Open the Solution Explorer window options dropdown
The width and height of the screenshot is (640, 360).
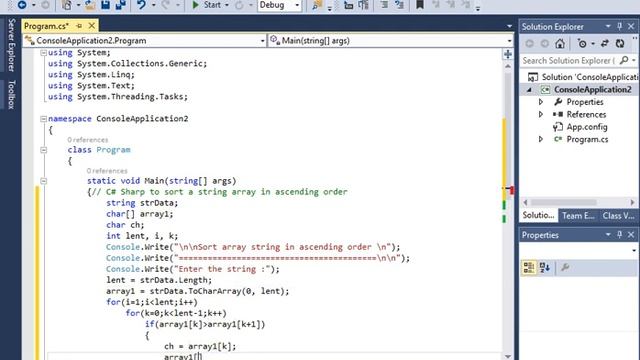pos(608,27)
